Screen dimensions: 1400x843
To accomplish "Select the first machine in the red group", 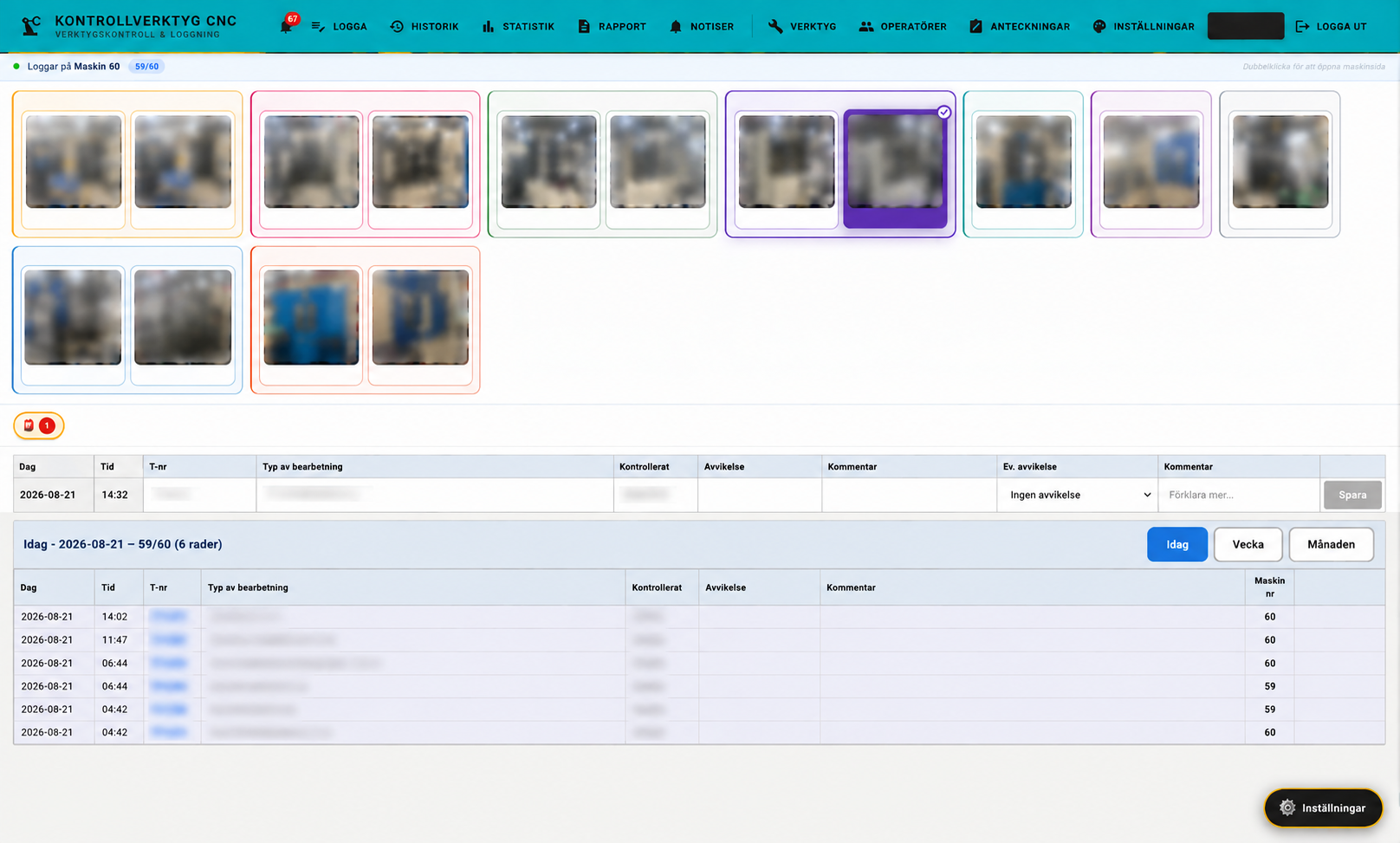I will (311, 325).
